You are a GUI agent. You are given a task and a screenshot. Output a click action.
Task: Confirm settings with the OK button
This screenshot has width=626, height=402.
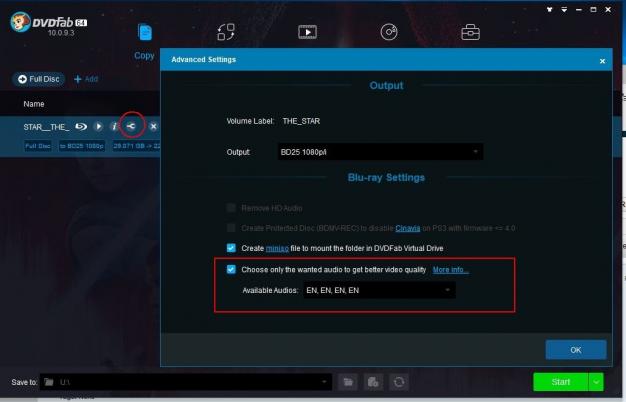click(x=576, y=350)
